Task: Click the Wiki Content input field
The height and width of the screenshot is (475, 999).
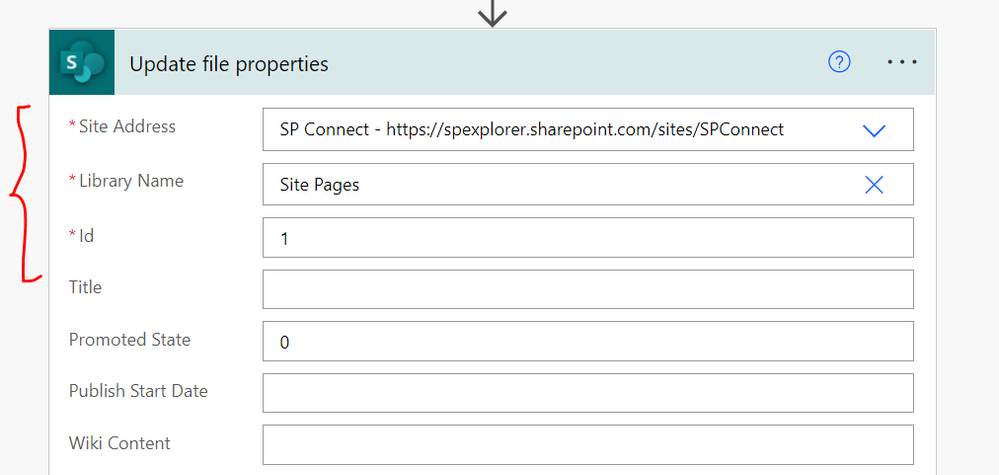Action: [588, 444]
